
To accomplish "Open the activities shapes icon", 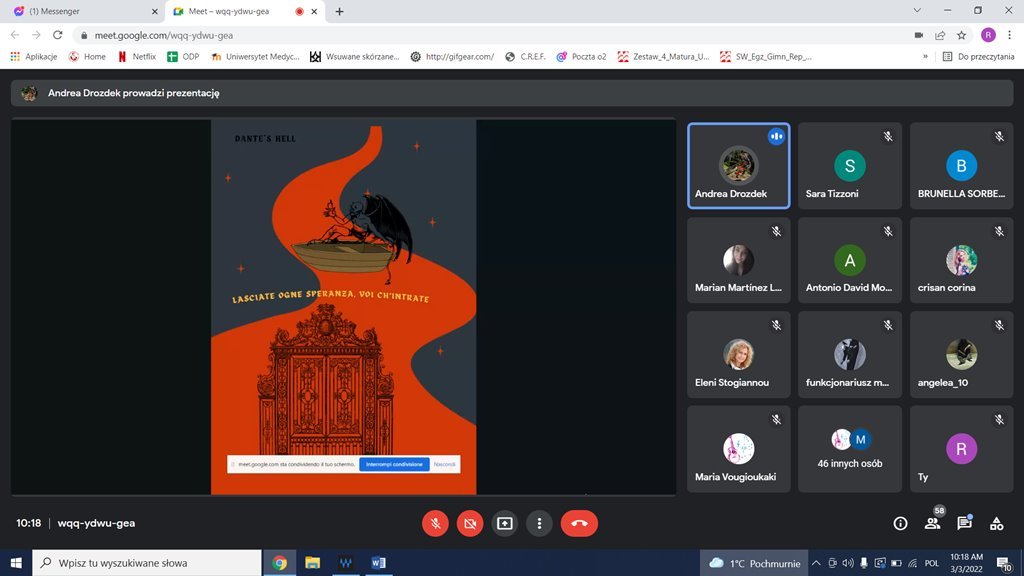I will click(x=997, y=523).
